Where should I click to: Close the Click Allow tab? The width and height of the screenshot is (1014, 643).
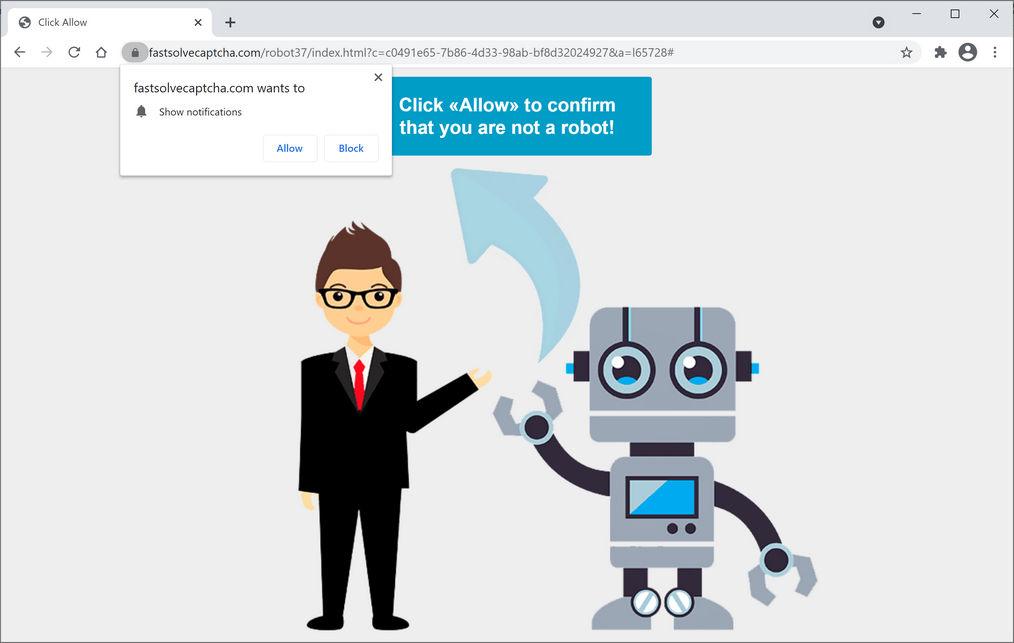(197, 21)
